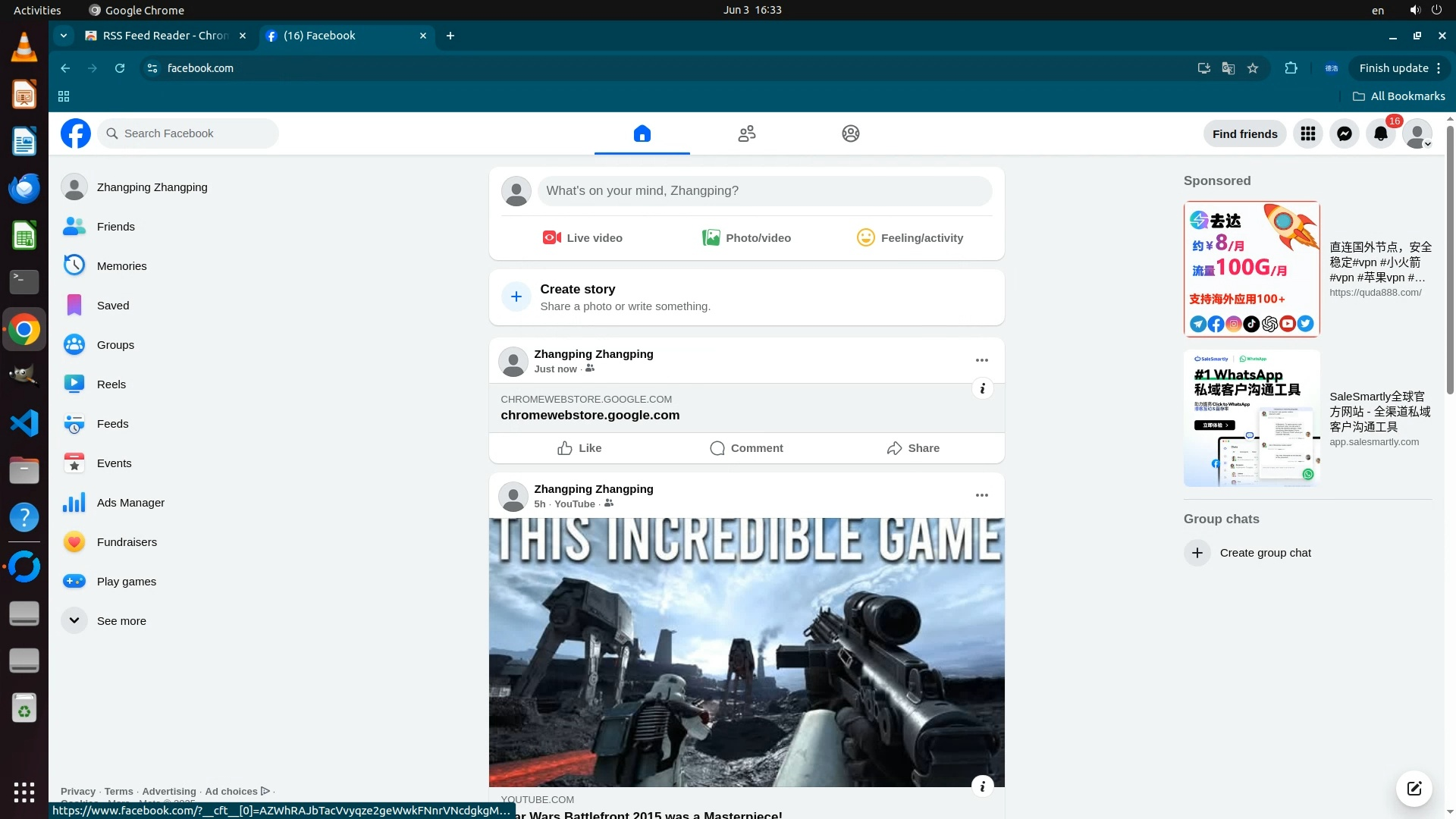Click the Live video icon
1456x819 pixels.
pos(552,238)
